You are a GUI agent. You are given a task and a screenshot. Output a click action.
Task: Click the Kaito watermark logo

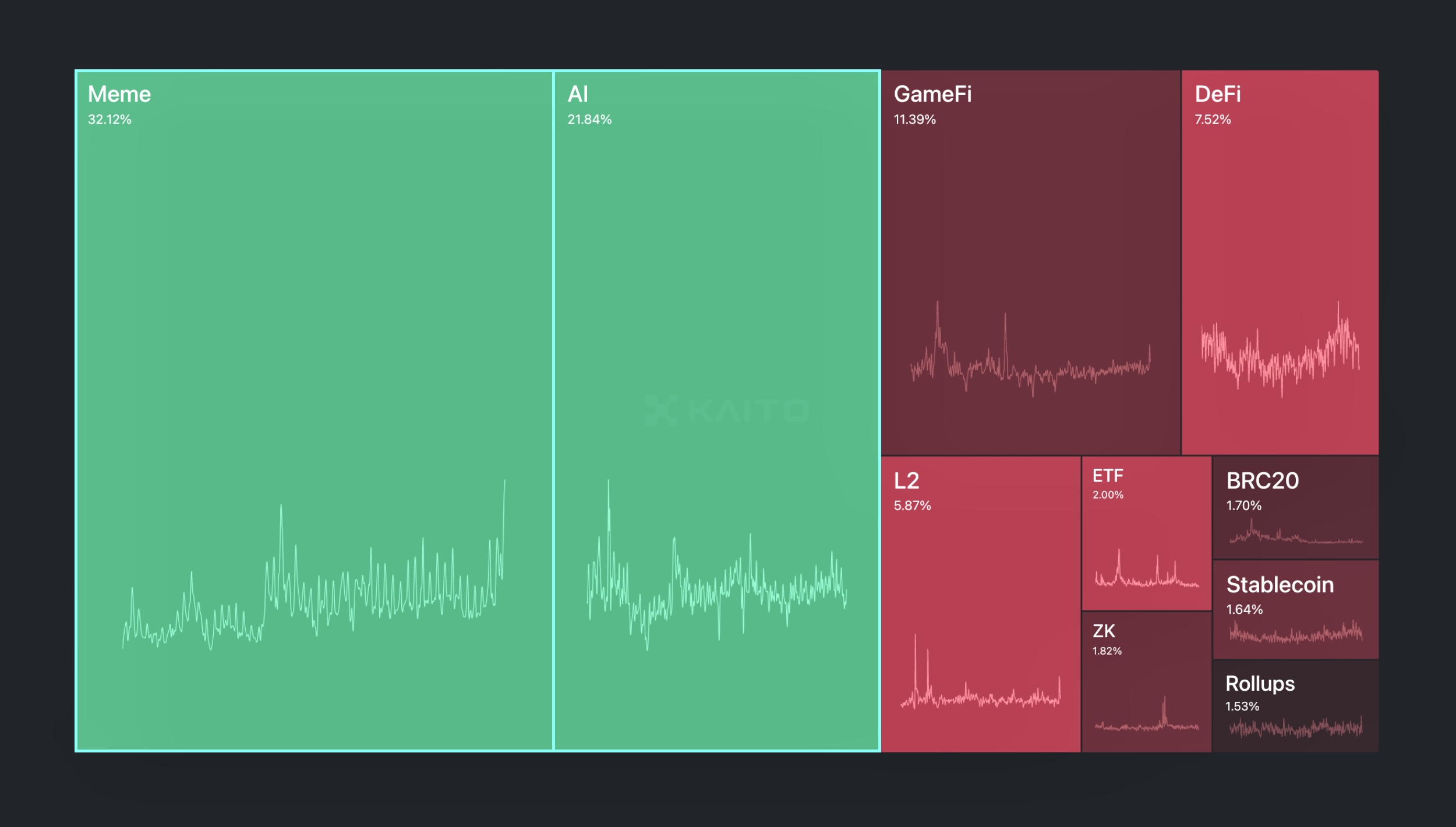pos(728,411)
